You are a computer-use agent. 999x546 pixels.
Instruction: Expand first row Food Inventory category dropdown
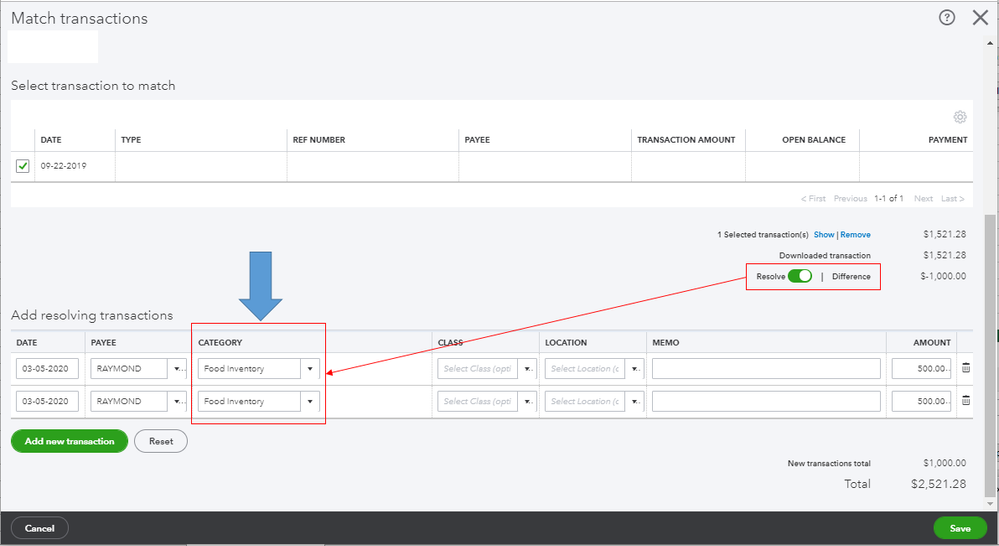[x=310, y=369]
